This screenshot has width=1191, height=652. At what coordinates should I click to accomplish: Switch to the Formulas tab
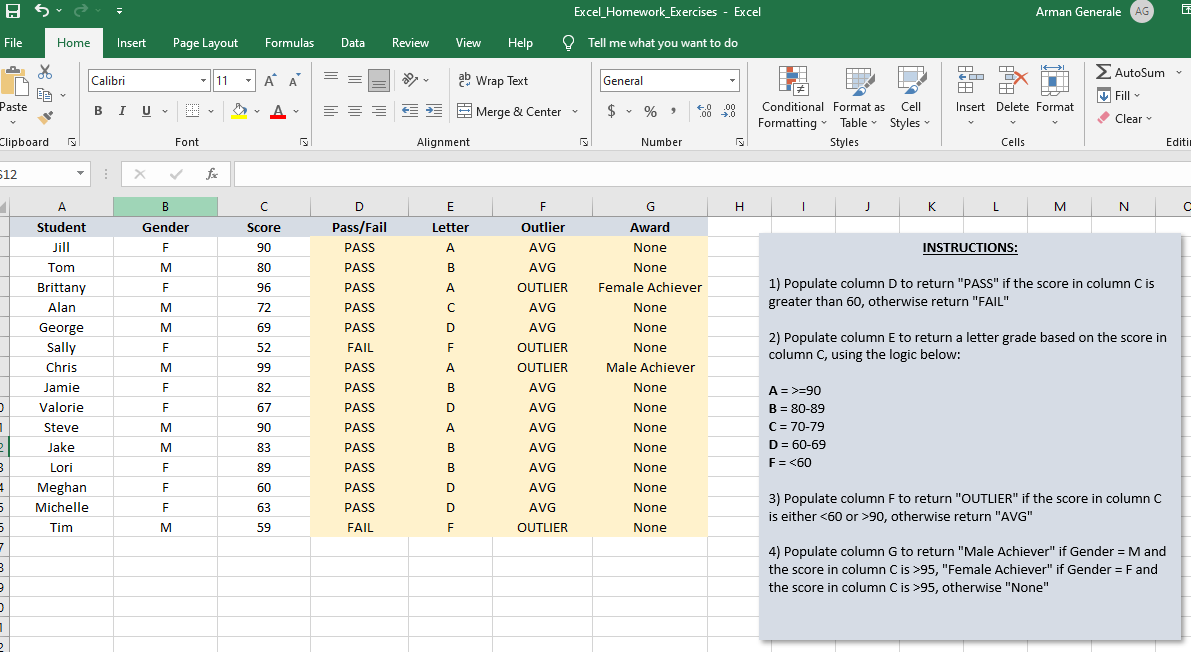pyautogui.click(x=289, y=43)
